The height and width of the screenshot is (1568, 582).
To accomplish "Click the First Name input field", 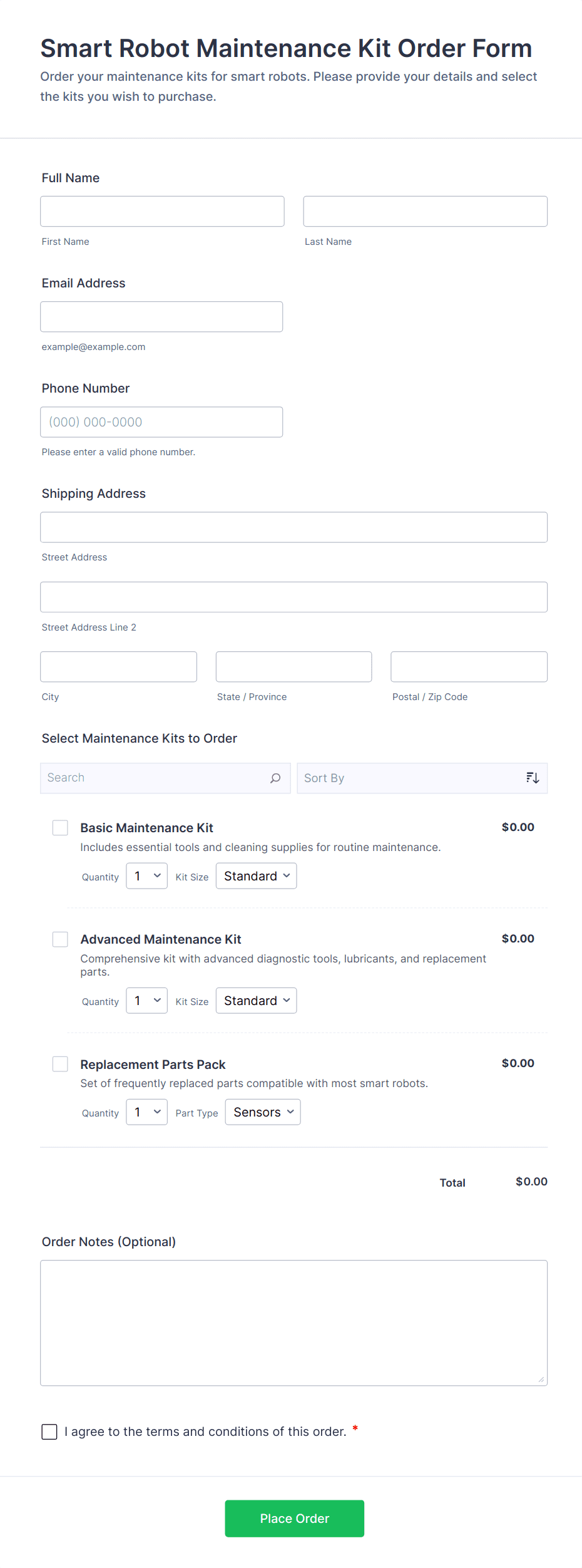I will click(162, 212).
